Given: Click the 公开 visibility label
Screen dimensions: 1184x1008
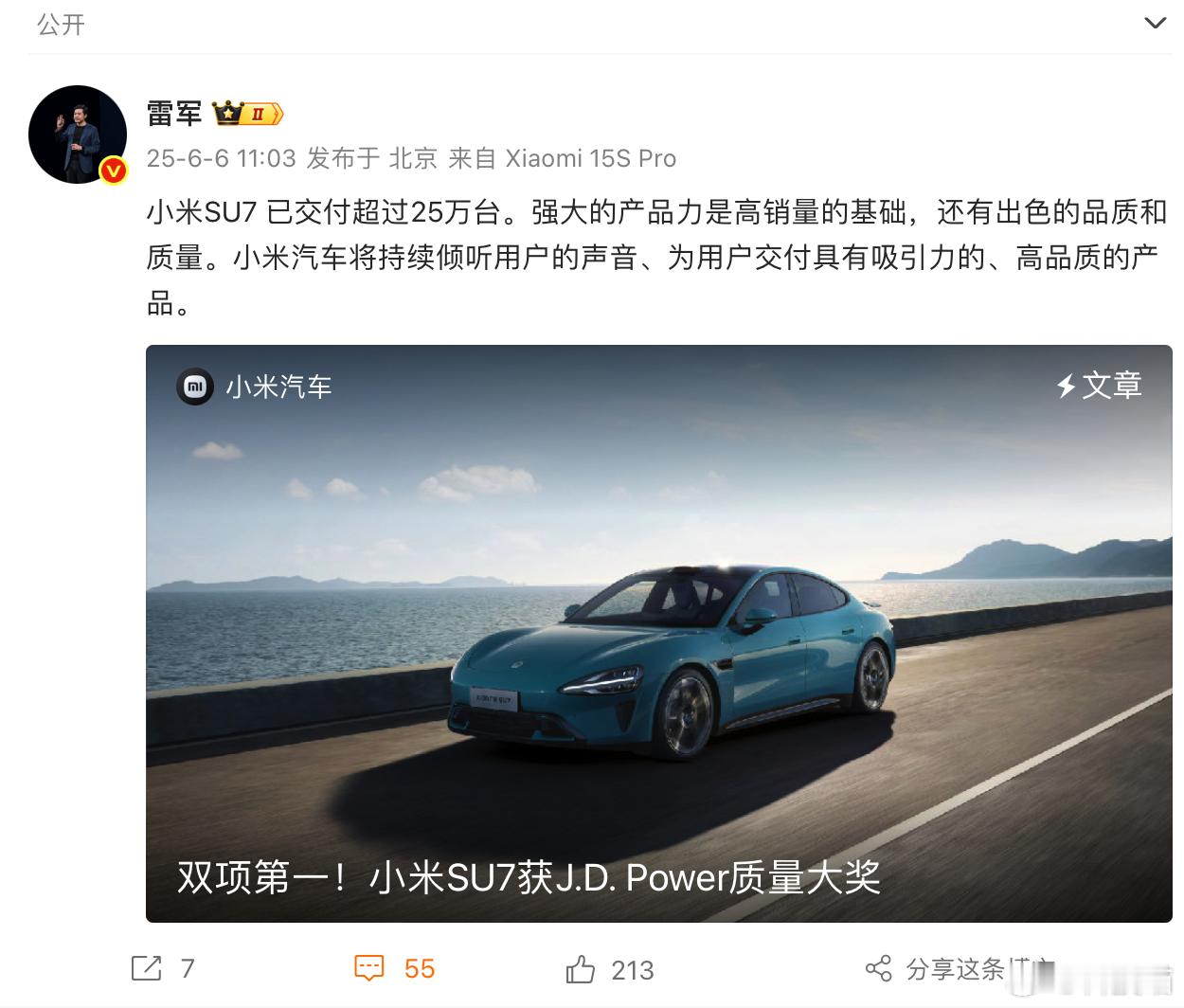Looking at the screenshot, I should pos(61,25).
